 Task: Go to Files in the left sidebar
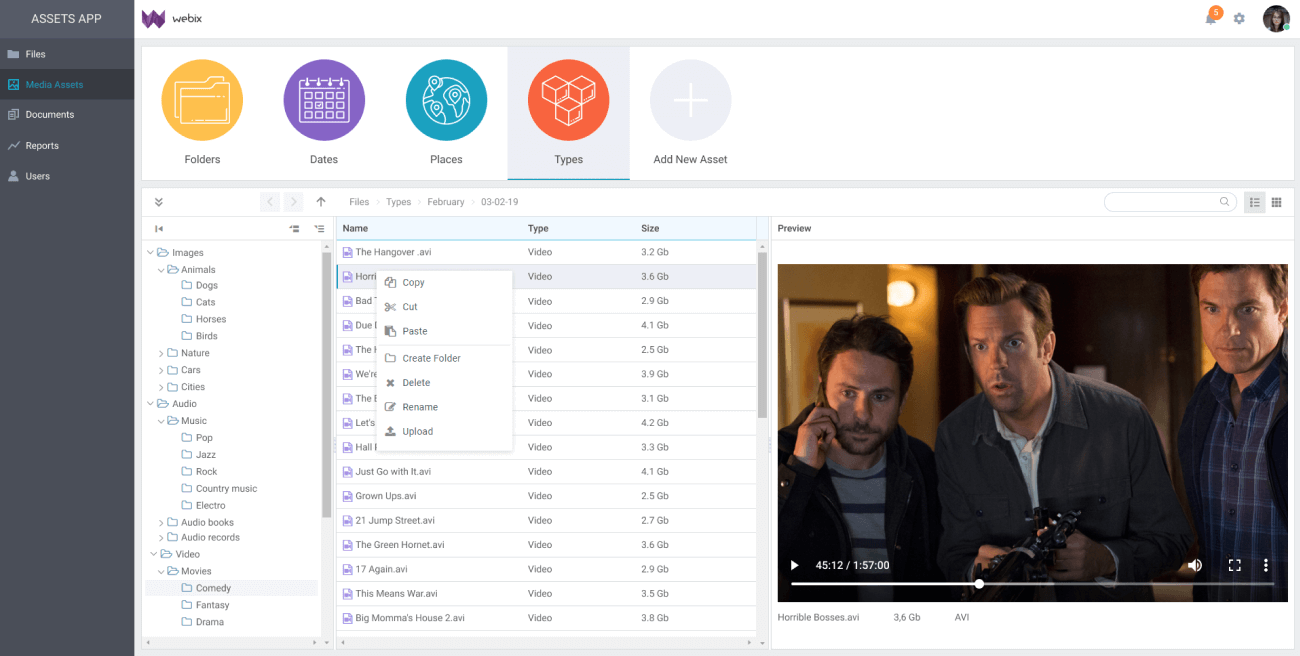click(67, 54)
